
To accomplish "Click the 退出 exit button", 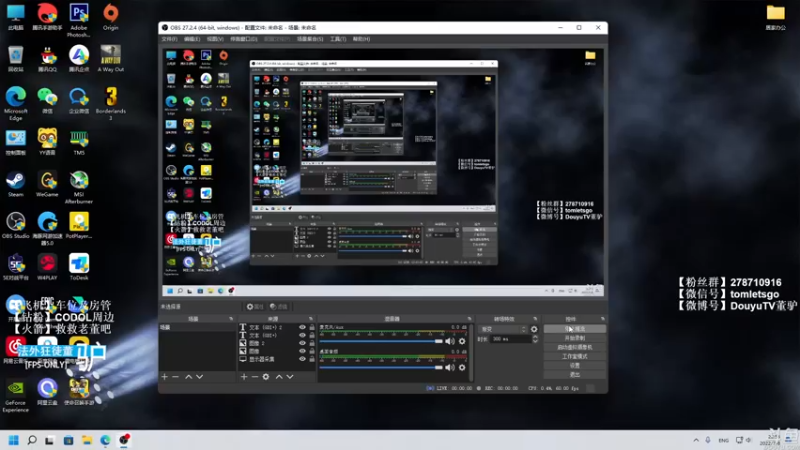I will (x=574, y=374).
